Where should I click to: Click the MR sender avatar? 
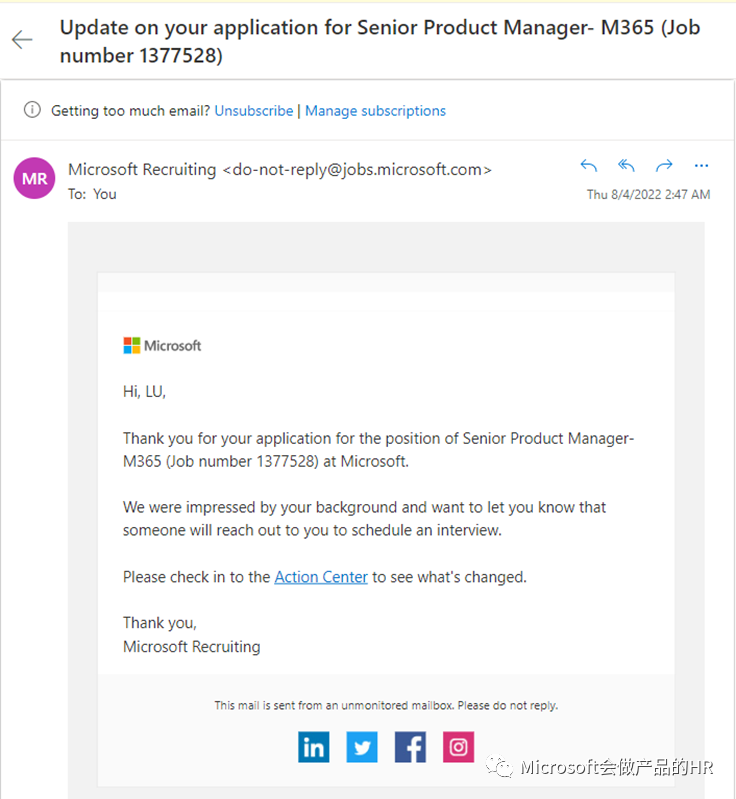point(34,178)
